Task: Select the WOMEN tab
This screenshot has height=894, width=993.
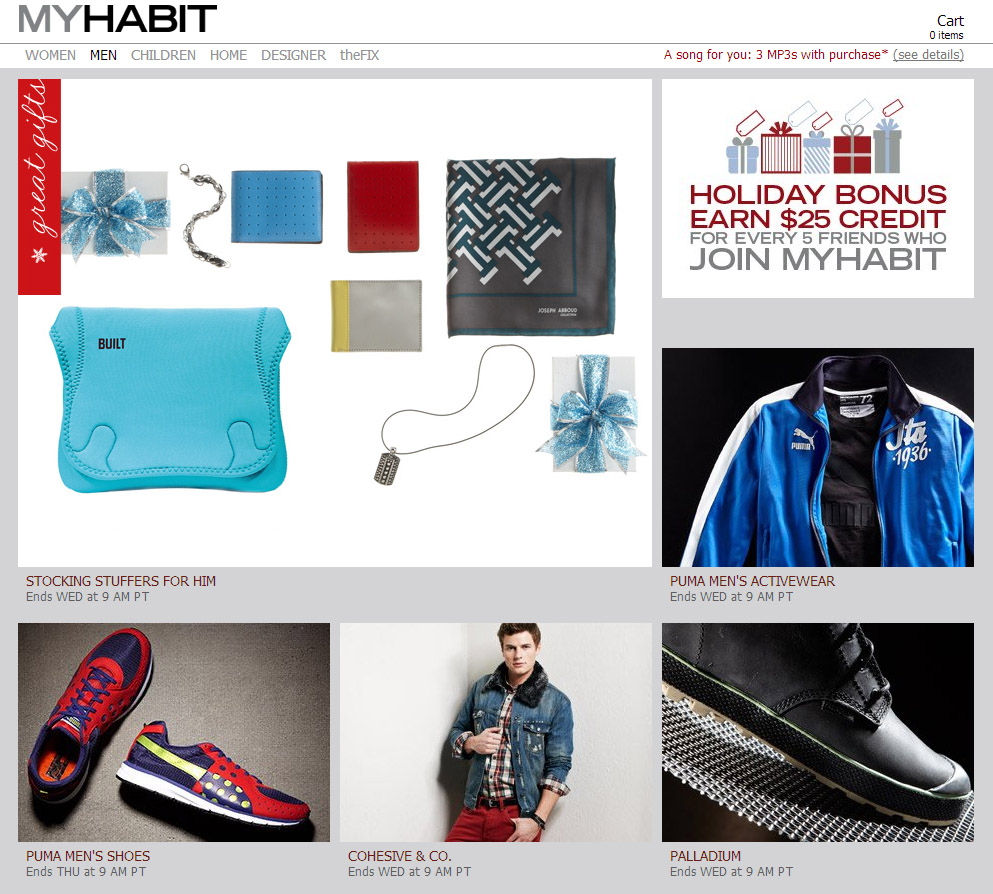Action: click(x=51, y=55)
